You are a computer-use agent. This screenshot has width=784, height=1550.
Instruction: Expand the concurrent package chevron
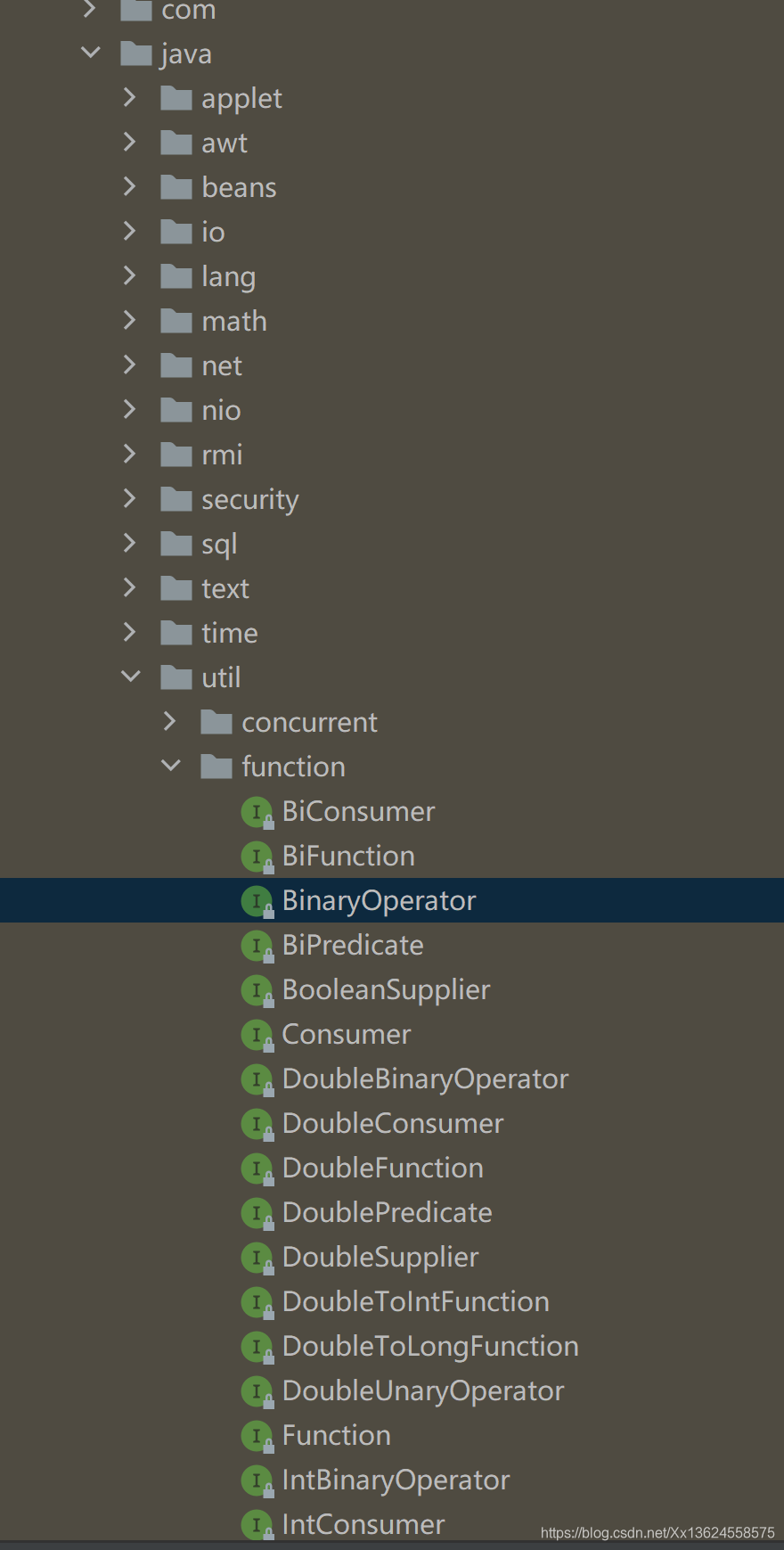click(170, 721)
